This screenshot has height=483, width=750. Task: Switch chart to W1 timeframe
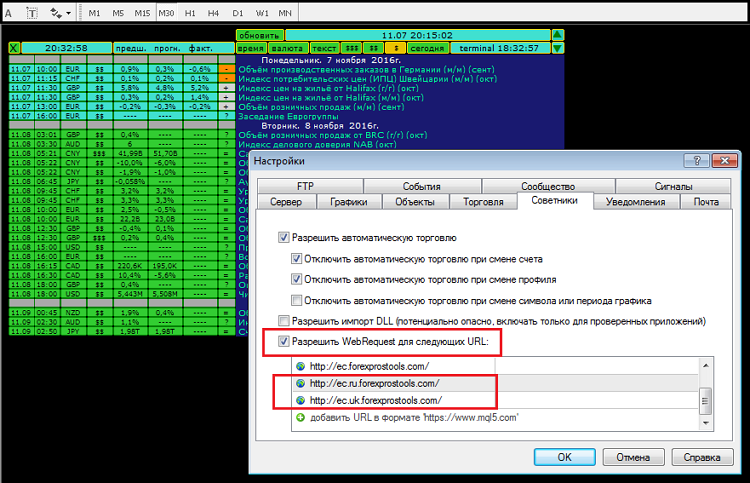262,13
